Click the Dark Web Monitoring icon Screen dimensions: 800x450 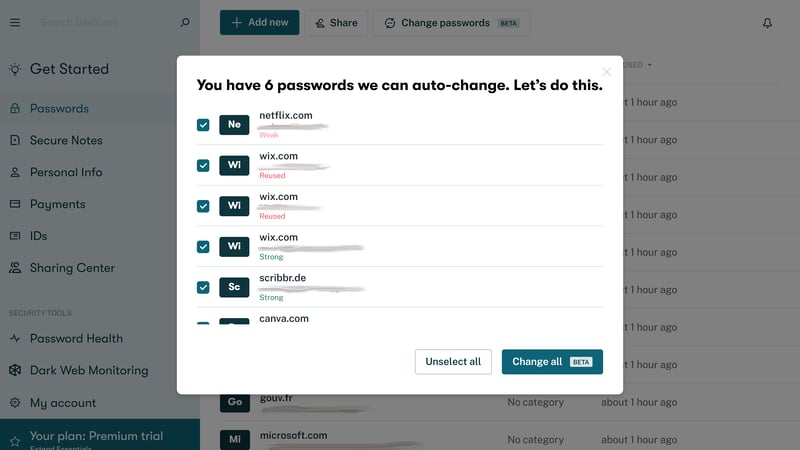pos(15,370)
